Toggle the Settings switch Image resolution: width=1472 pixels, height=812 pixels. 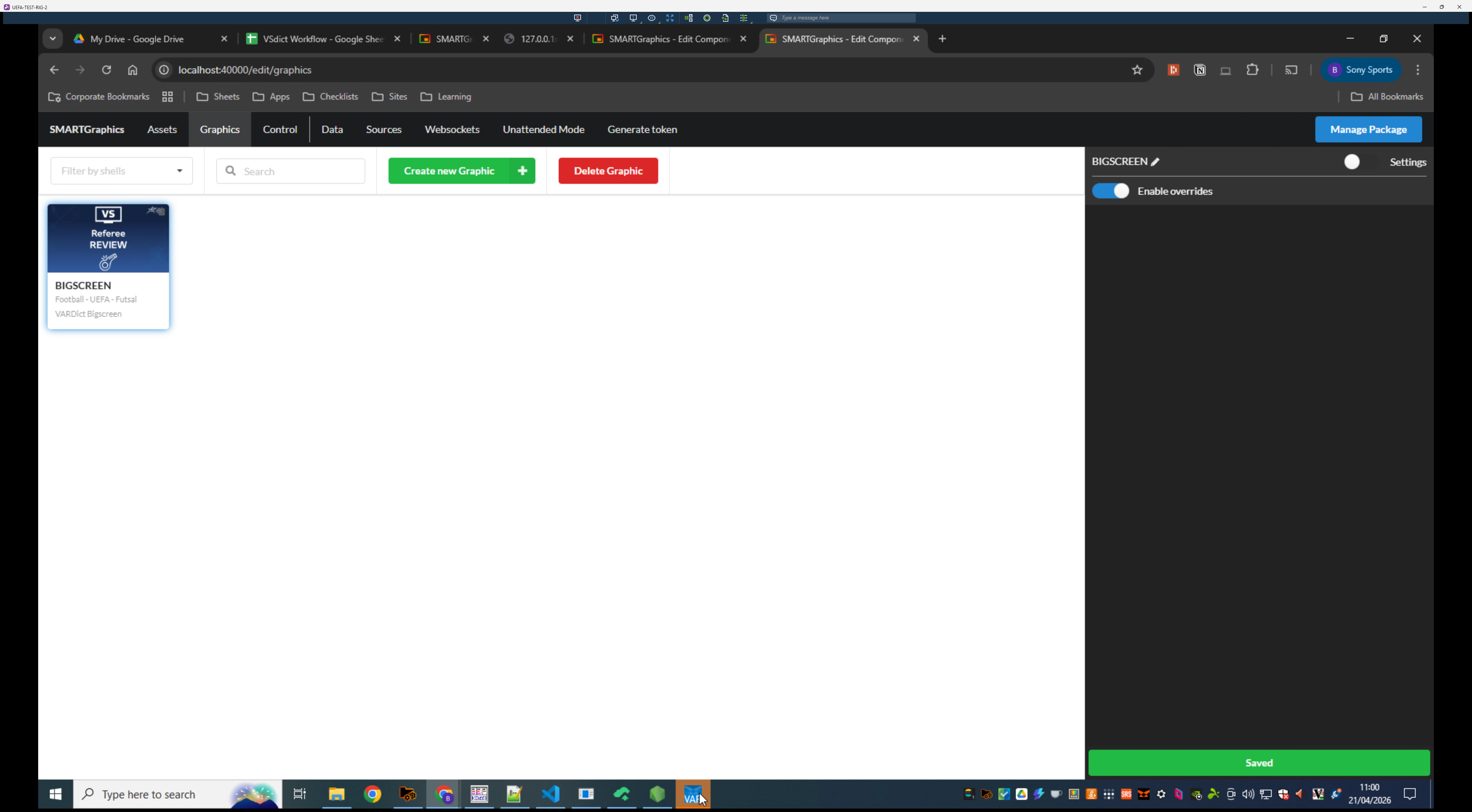pyautogui.click(x=1360, y=162)
